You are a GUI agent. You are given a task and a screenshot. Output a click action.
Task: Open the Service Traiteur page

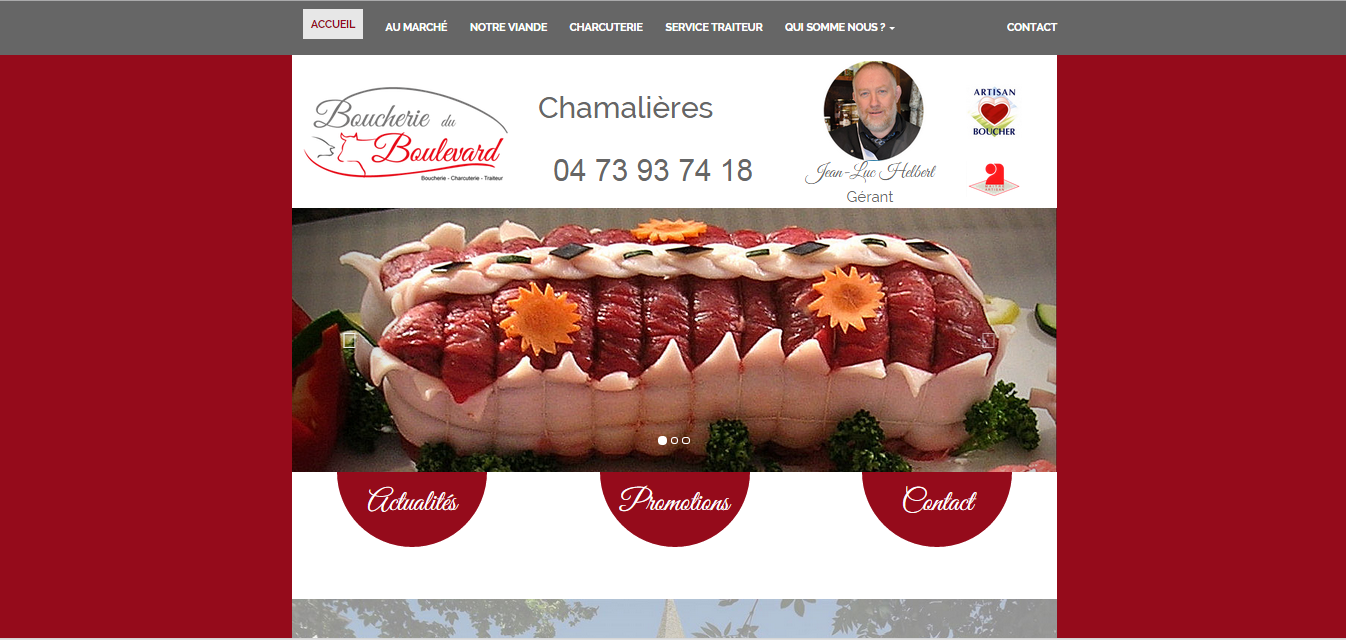[x=714, y=27]
